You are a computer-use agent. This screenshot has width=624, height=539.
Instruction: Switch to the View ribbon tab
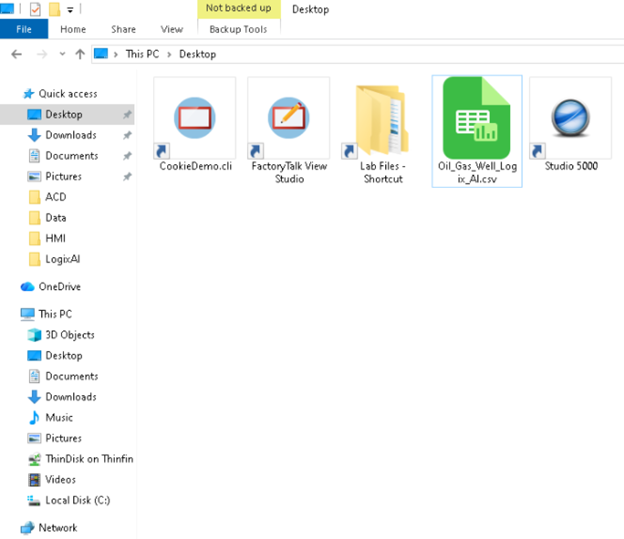tap(172, 29)
